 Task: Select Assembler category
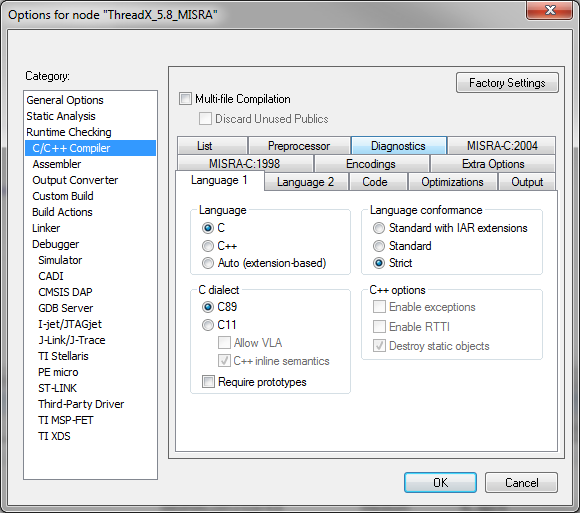[x=90, y=164]
